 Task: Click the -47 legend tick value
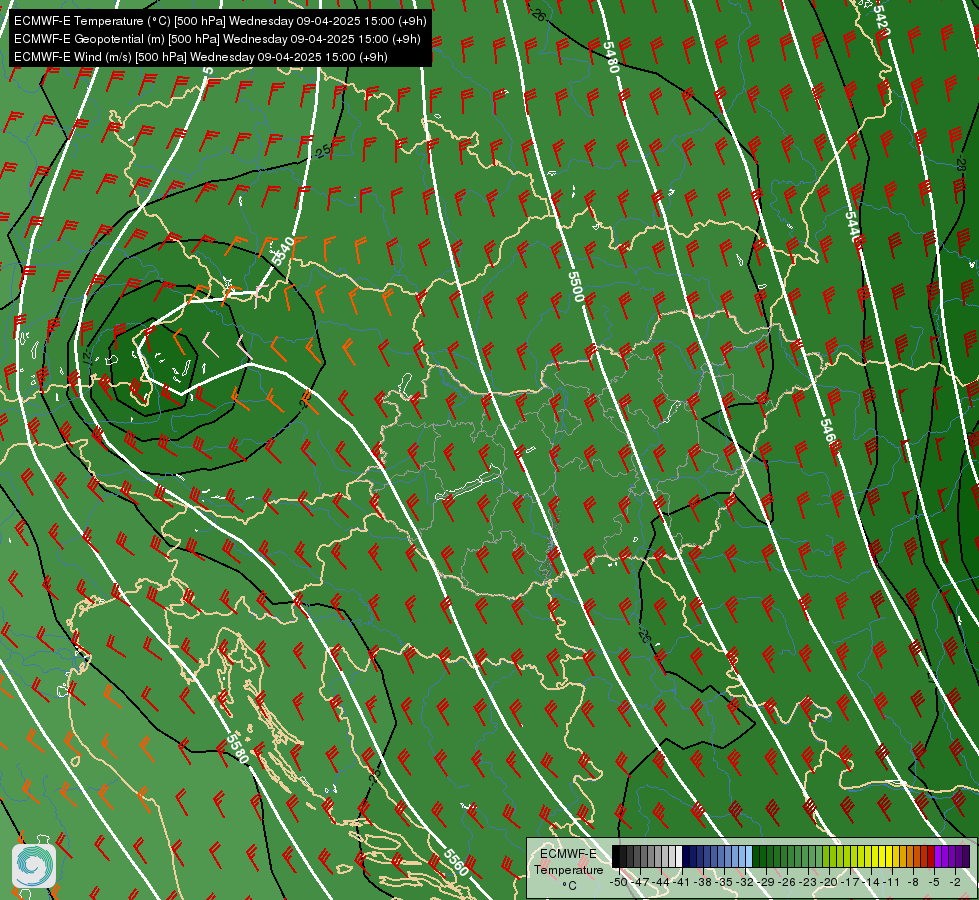(x=640, y=882)
